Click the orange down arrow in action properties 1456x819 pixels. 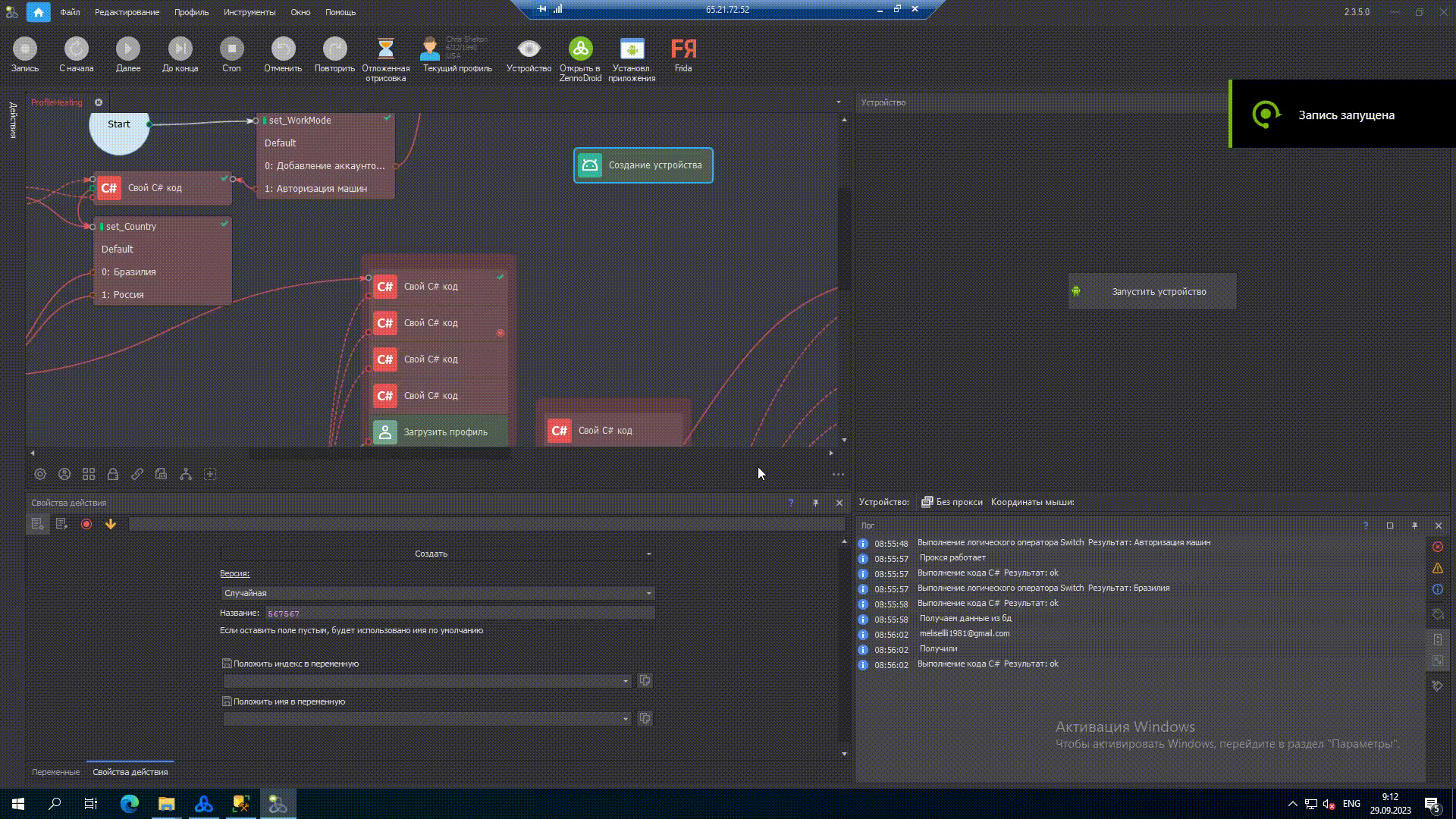click(x=111, y=524)
